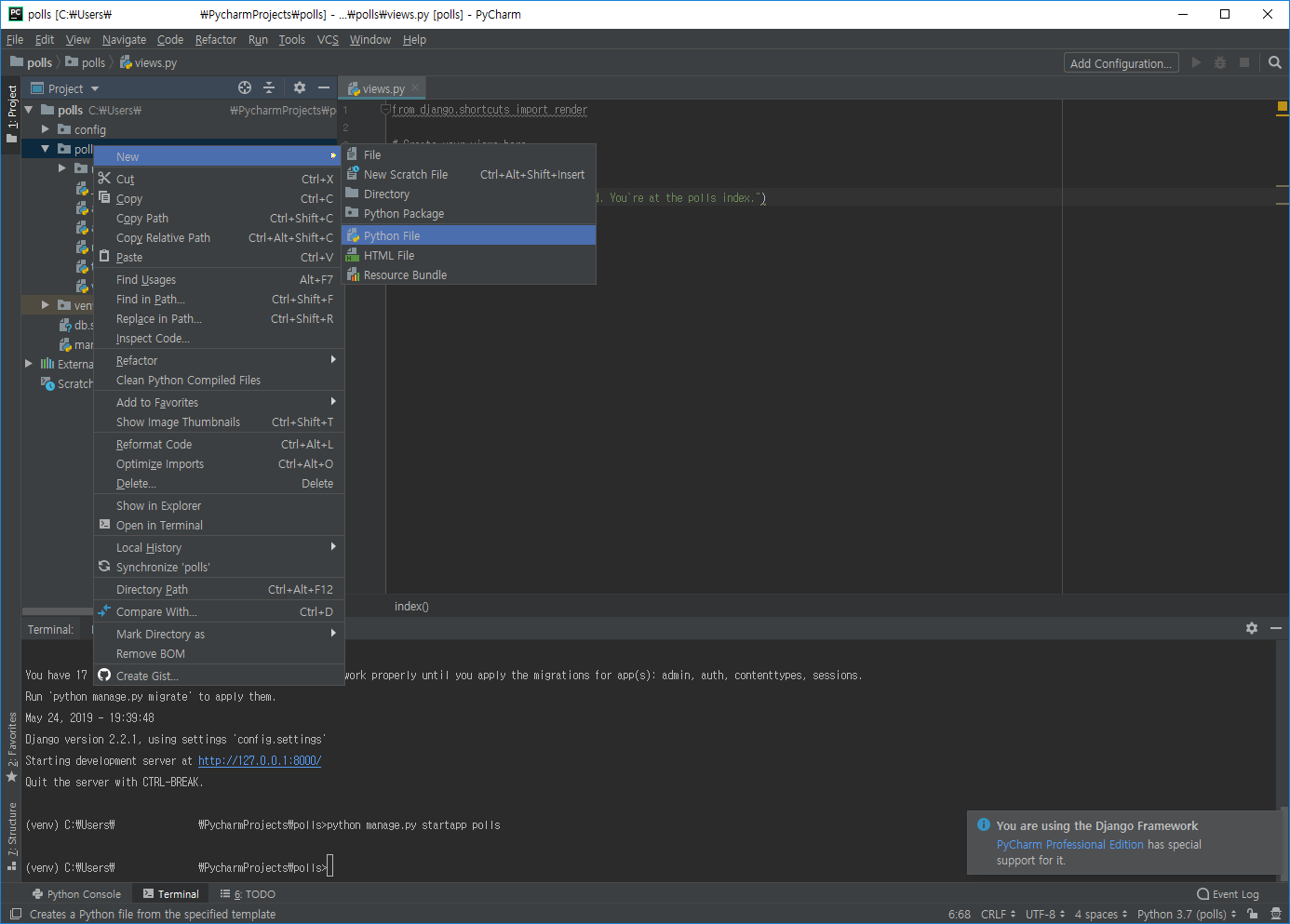The image size is (1290, 924).
Task: Click the Collapse All icon in Project panel
Action: (x=269, y=87)
